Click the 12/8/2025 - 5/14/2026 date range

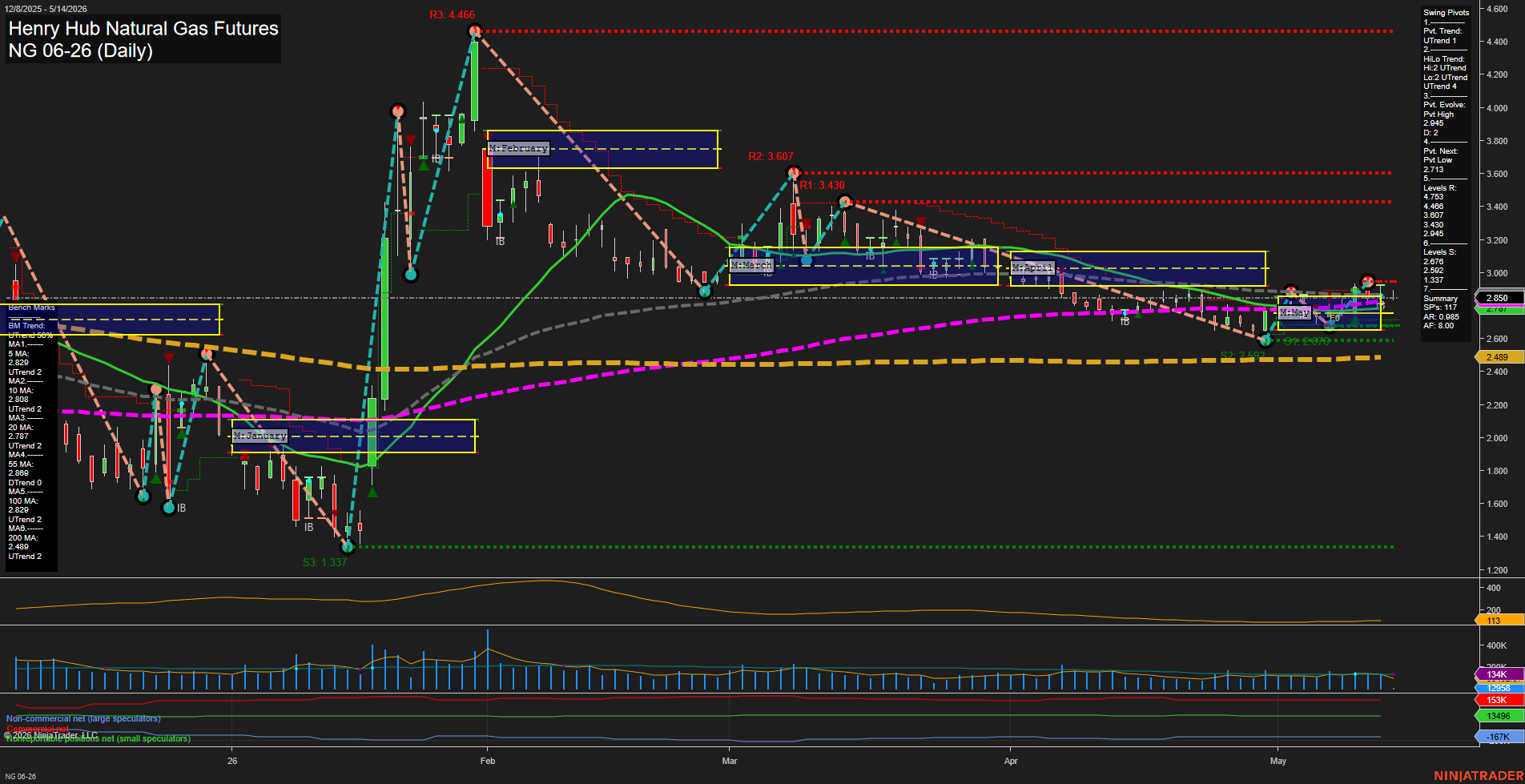pyautogui.click(x=46, y=9)
